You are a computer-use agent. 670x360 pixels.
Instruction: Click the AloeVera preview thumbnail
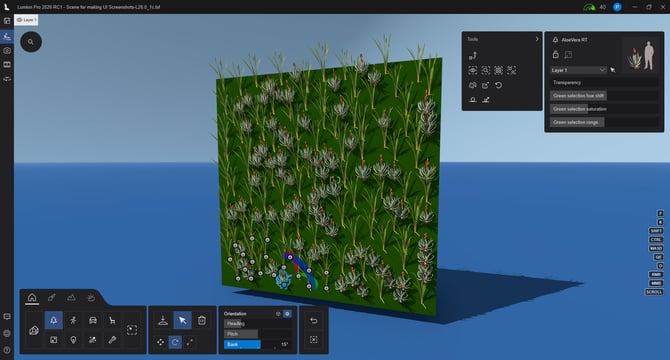click(x=640, y=55)
